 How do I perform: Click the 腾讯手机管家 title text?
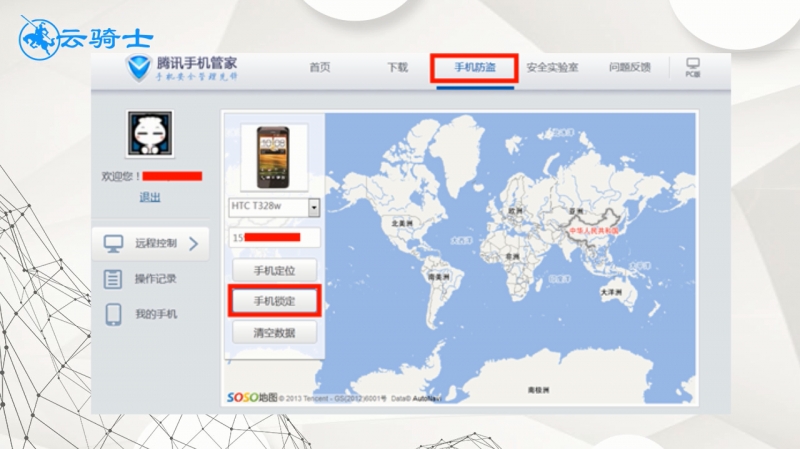(197, 63)
